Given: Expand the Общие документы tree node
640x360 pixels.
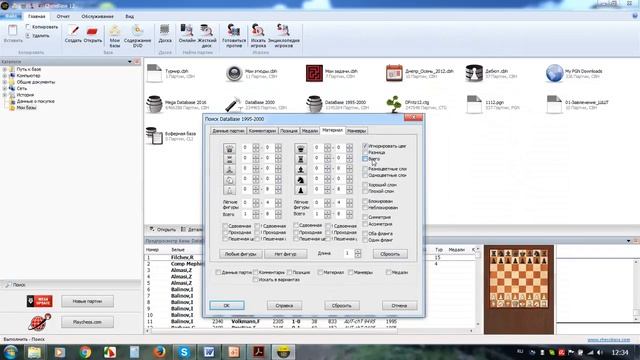Looking at the screenshot, I should tap(5, 82).
